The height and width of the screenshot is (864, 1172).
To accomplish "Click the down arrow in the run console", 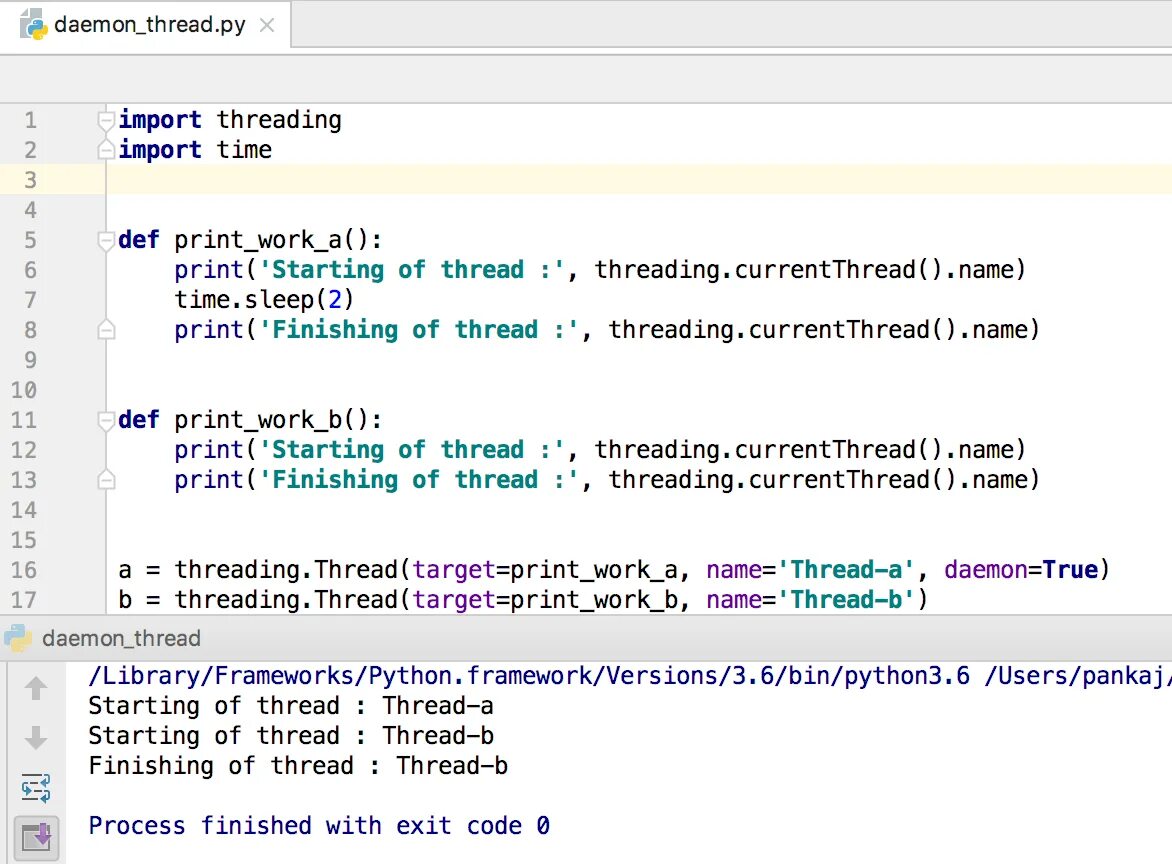I will 36,738.
